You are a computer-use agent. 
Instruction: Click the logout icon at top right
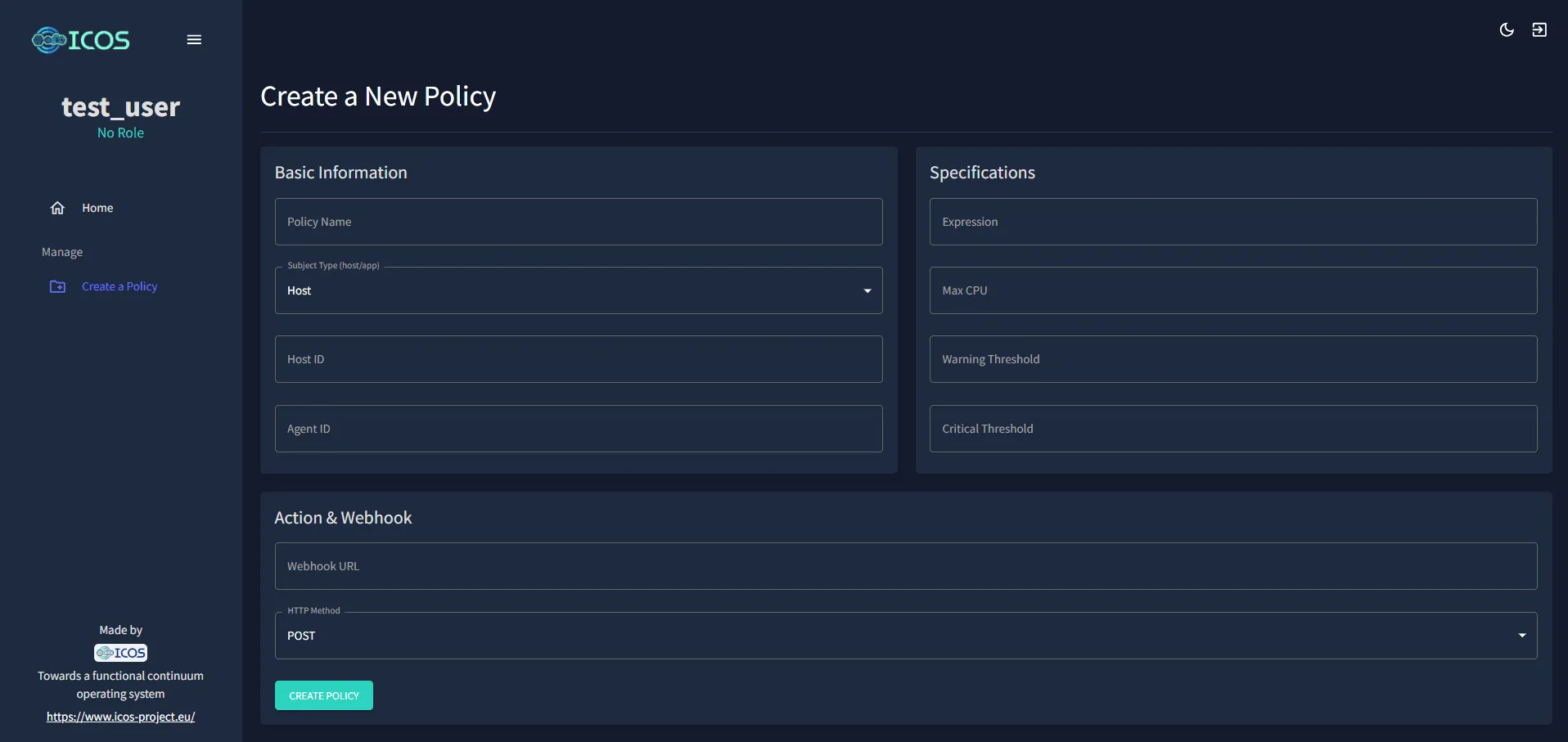tap(1539, 30)
